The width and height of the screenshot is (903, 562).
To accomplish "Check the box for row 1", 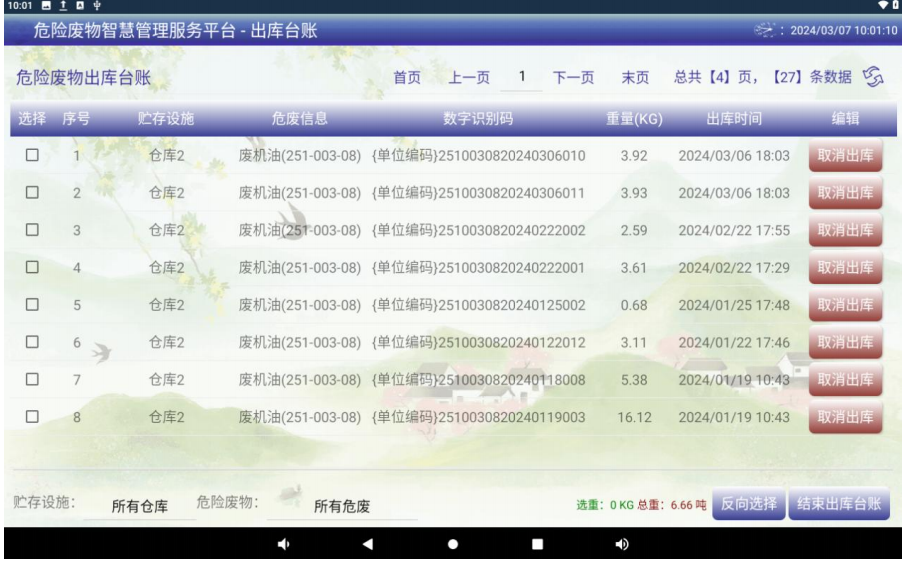I will point(31,156).
